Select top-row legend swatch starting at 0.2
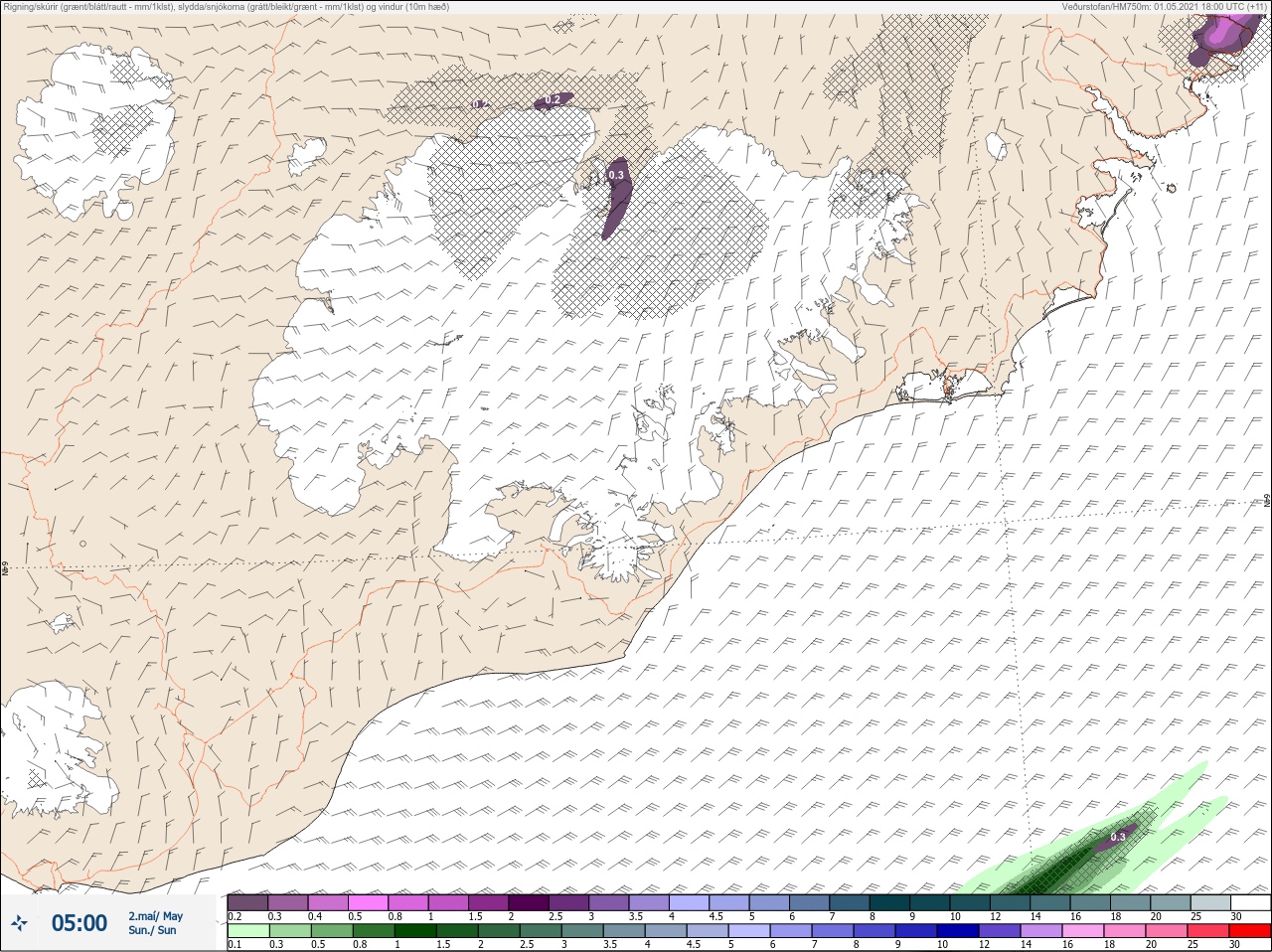The image size is (1272, 952). click(247, 902)
